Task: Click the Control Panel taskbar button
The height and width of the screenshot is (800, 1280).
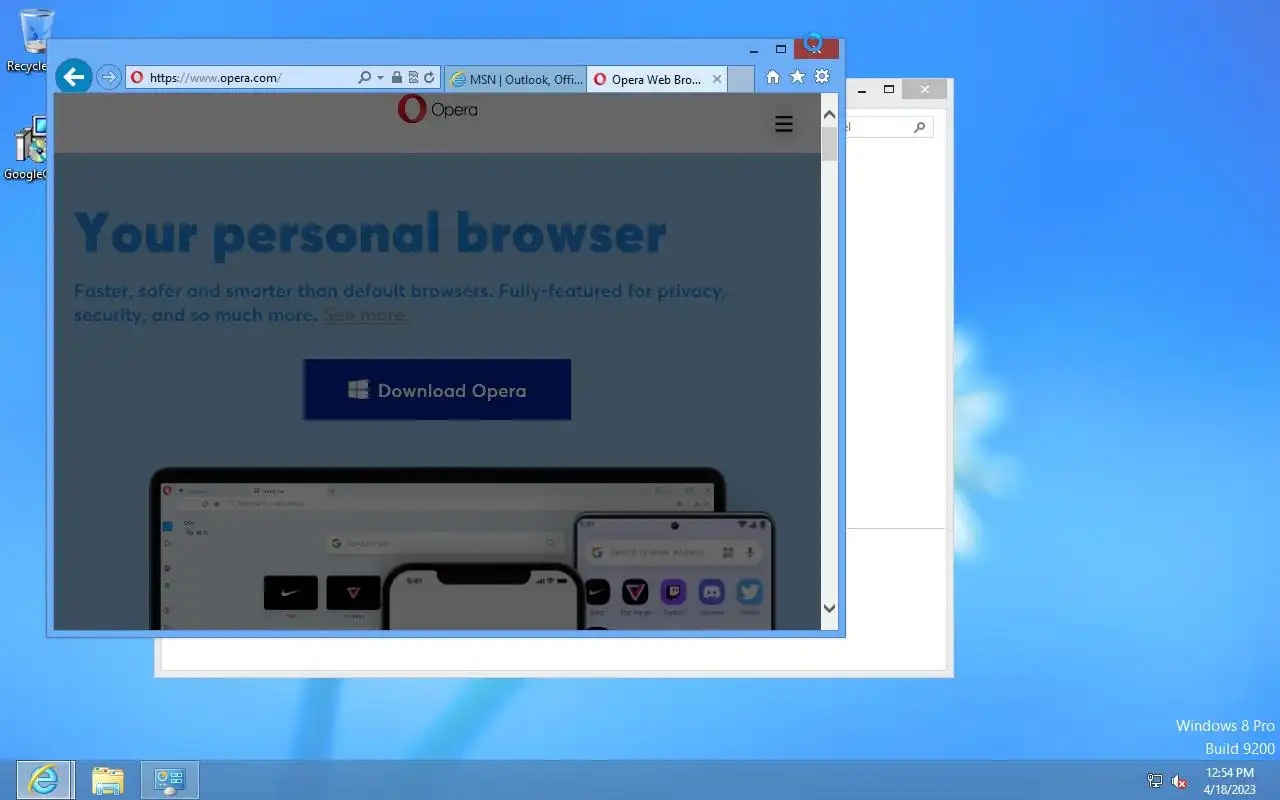Action: [170, 780]
